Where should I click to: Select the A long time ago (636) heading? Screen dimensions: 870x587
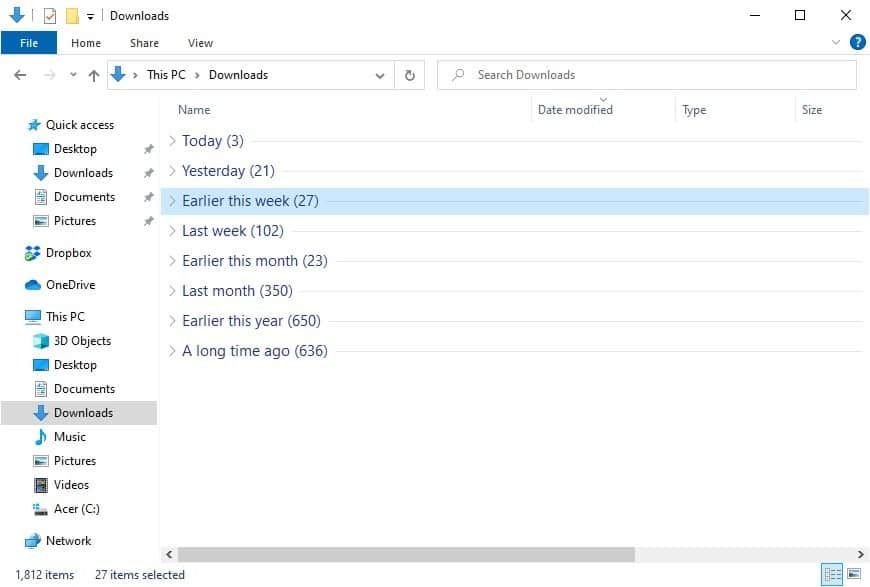pos(255,351)
